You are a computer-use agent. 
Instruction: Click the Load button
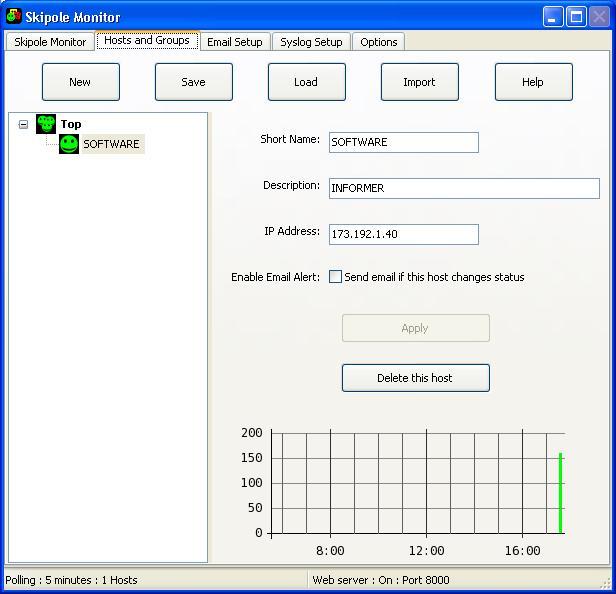point(306,82)
